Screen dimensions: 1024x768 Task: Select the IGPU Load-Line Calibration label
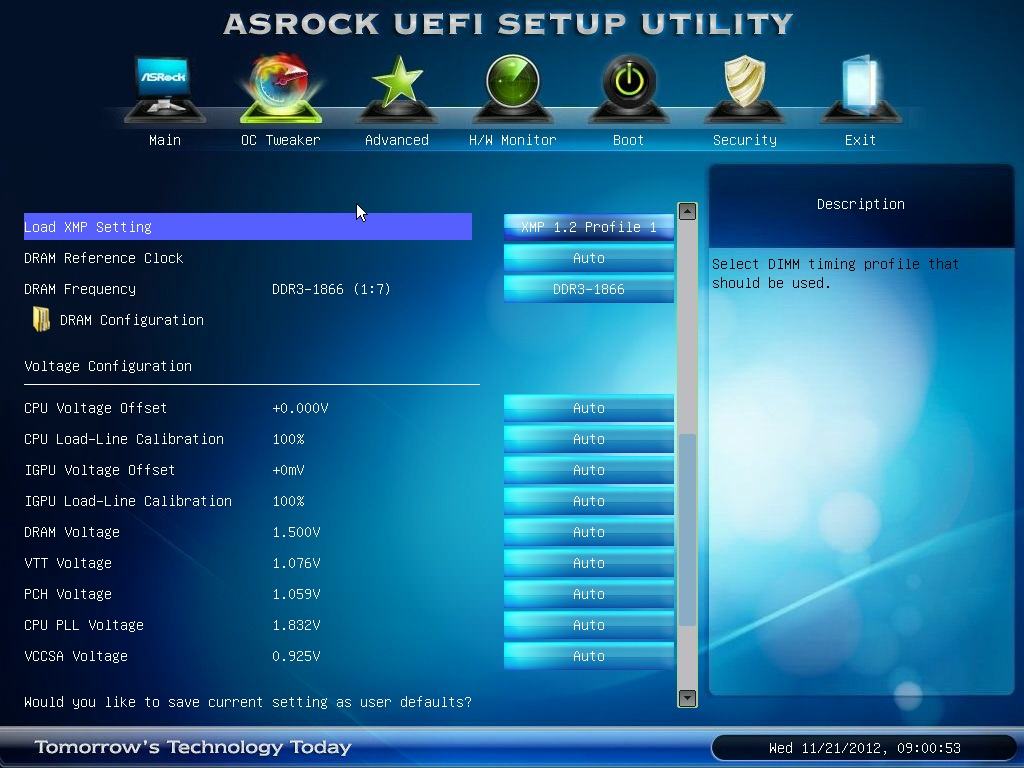pyautogui.click(x=128, y=501)
